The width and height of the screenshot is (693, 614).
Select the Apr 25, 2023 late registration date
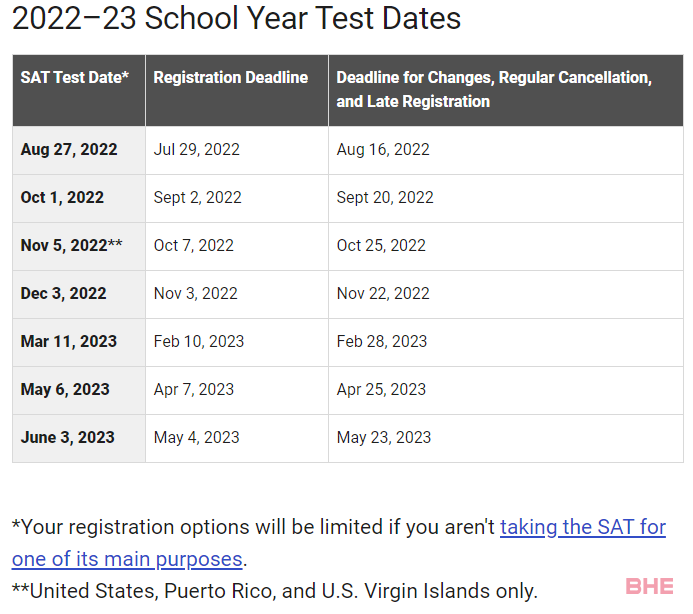coord(381,390)
